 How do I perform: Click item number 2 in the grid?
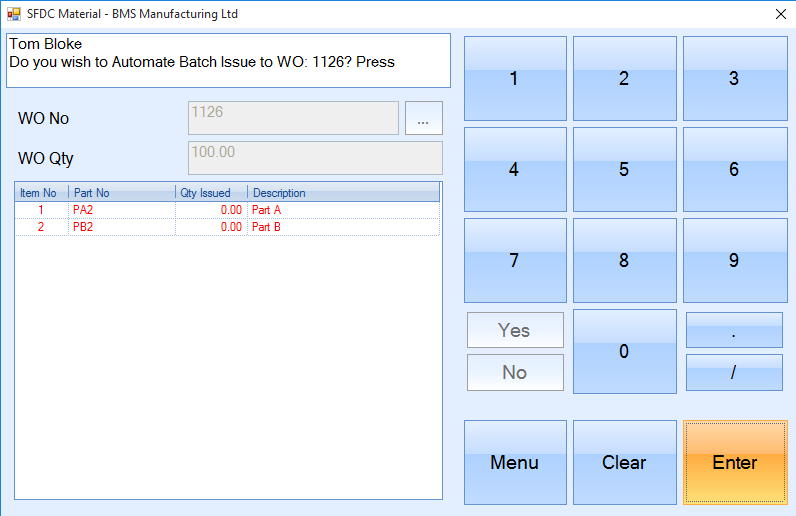coord(41,227)
